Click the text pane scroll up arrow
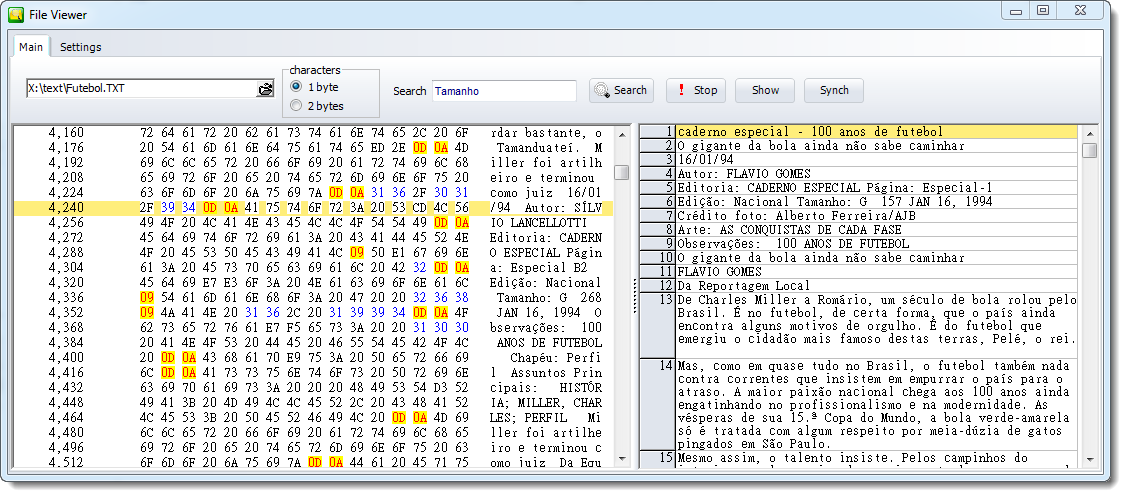 click(x=1089, y=132)
